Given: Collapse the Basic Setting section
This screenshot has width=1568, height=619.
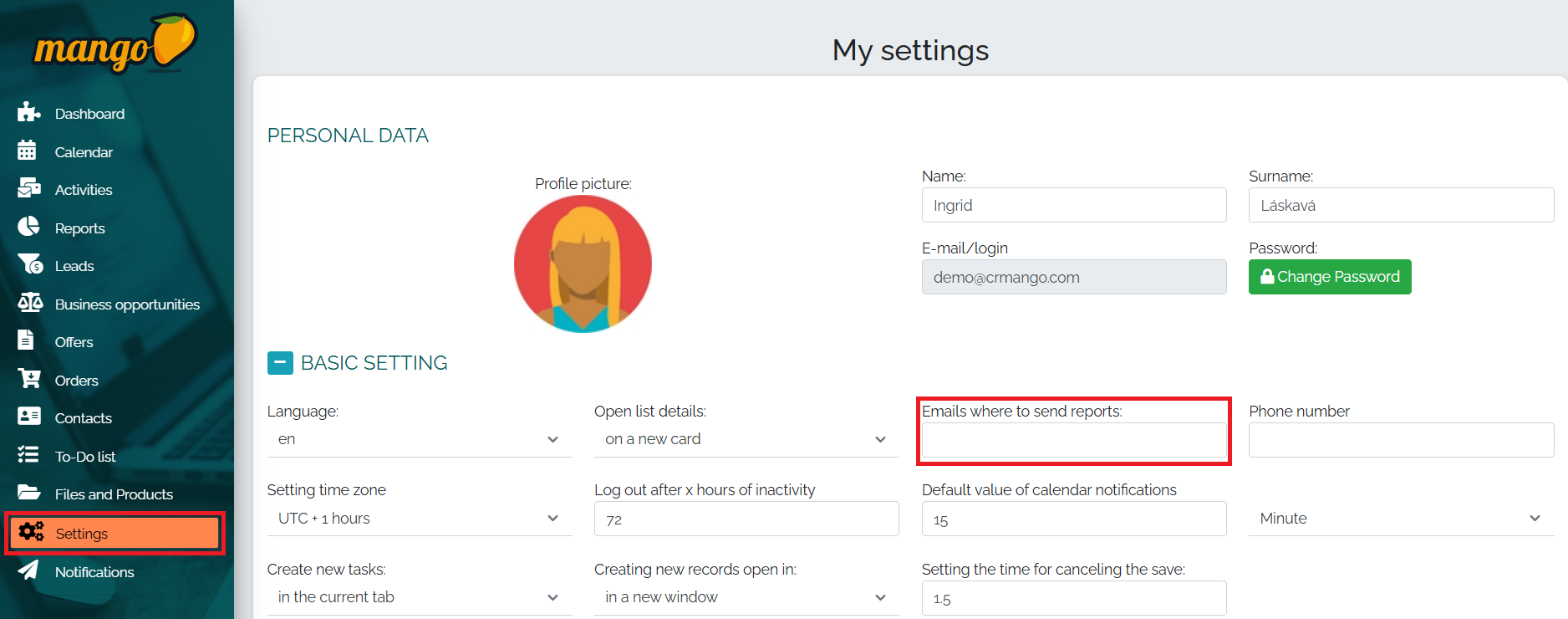Looking at the screenshot, I should tap(280, 363).
